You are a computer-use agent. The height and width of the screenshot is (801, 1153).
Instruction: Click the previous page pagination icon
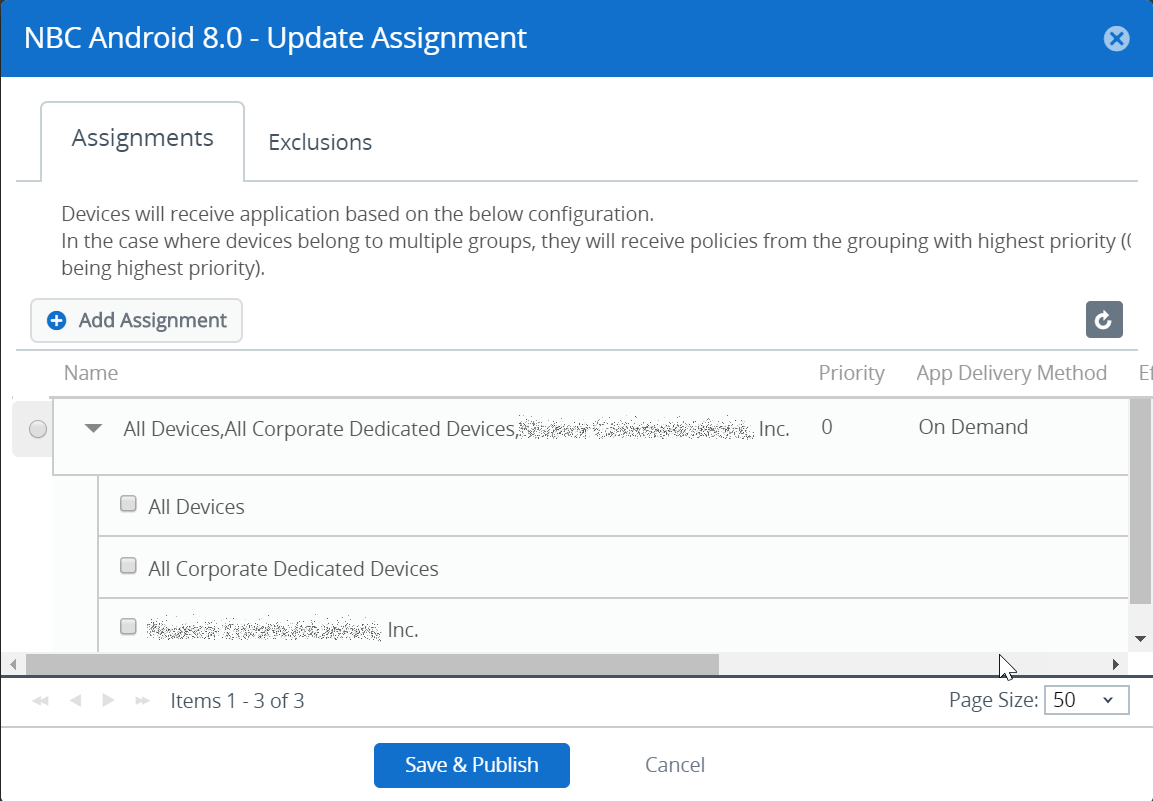[x=74, y=701]
